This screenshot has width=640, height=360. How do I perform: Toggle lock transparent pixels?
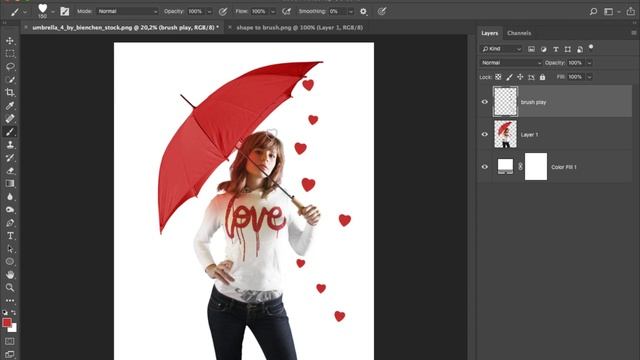pyautogui.click(x=498, y=77)
